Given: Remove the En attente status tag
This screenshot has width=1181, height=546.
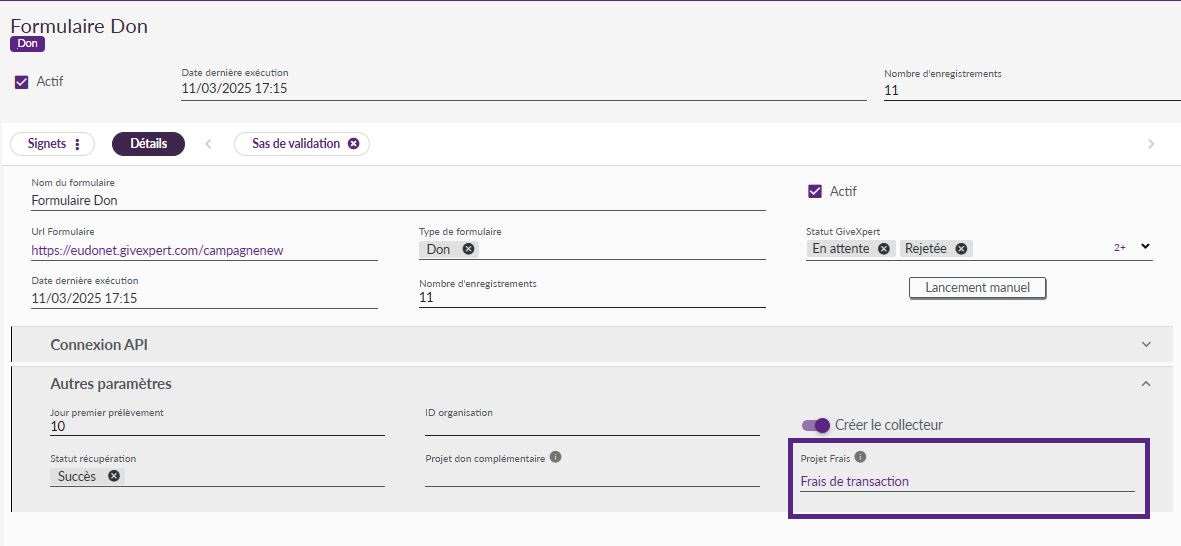Looking at the screenshot, I should (x=883, y=249).
